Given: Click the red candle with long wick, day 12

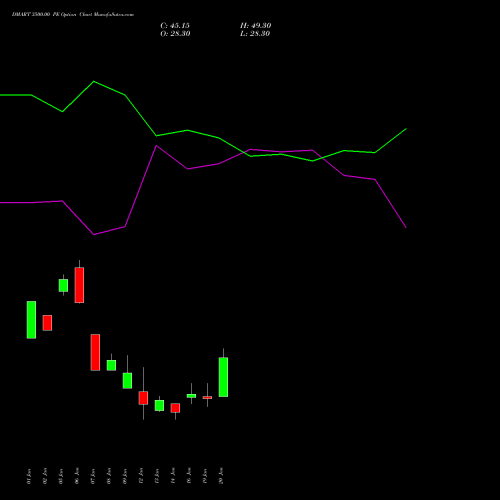Looking at the screenshot, I should [143, 398].
